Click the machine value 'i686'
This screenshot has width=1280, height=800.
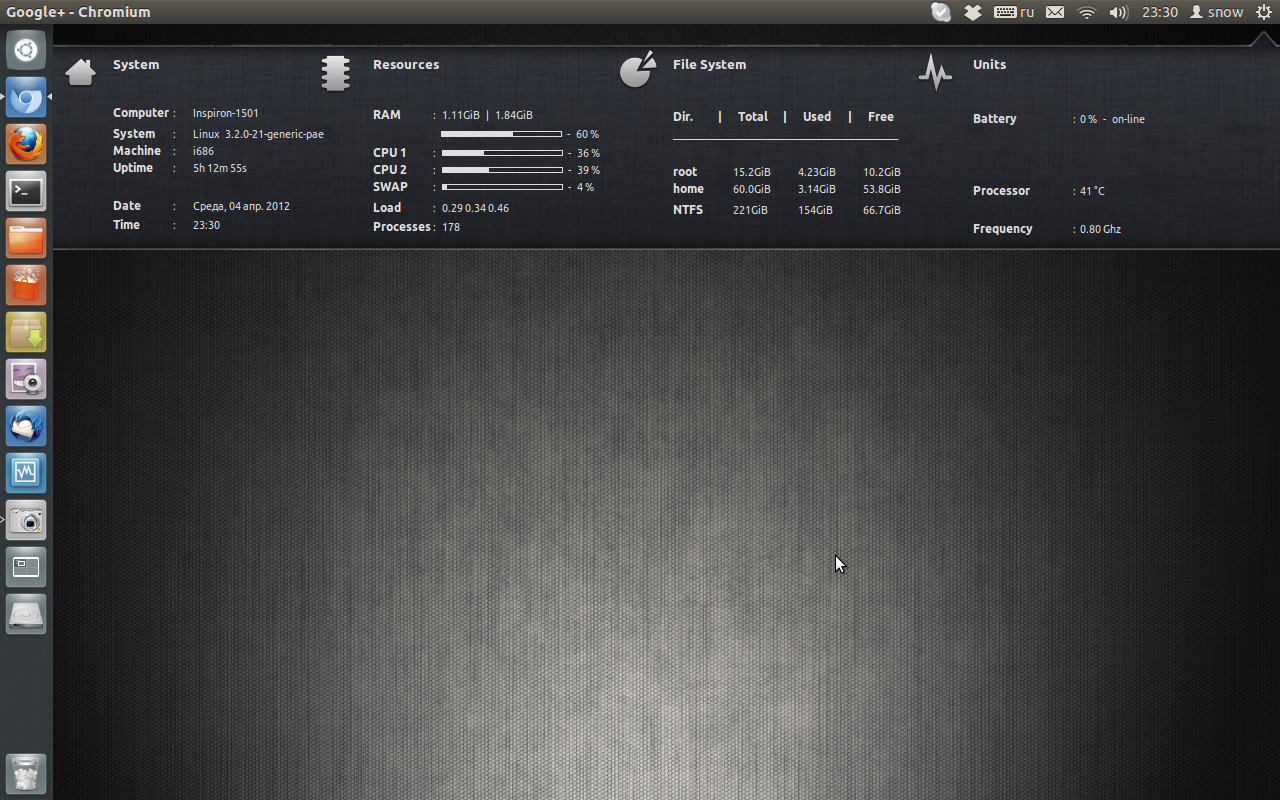(203, 151)
